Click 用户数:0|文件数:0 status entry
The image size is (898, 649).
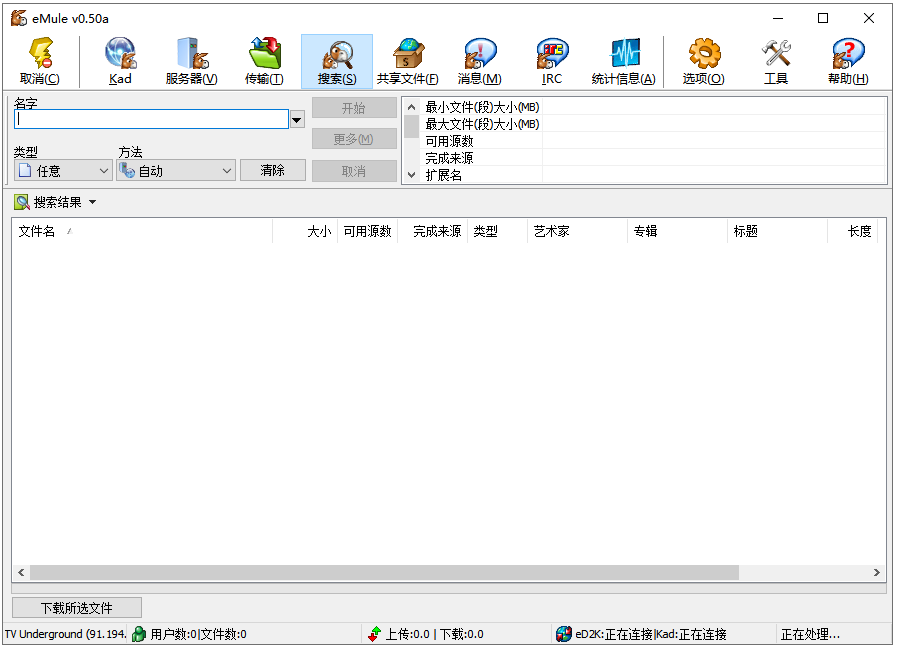198,634
